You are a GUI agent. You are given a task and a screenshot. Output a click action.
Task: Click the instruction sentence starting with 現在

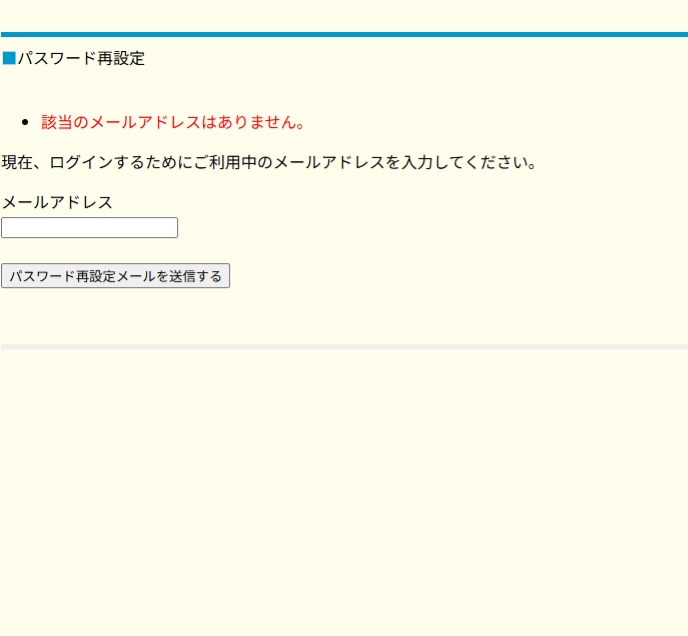point(269,162)
